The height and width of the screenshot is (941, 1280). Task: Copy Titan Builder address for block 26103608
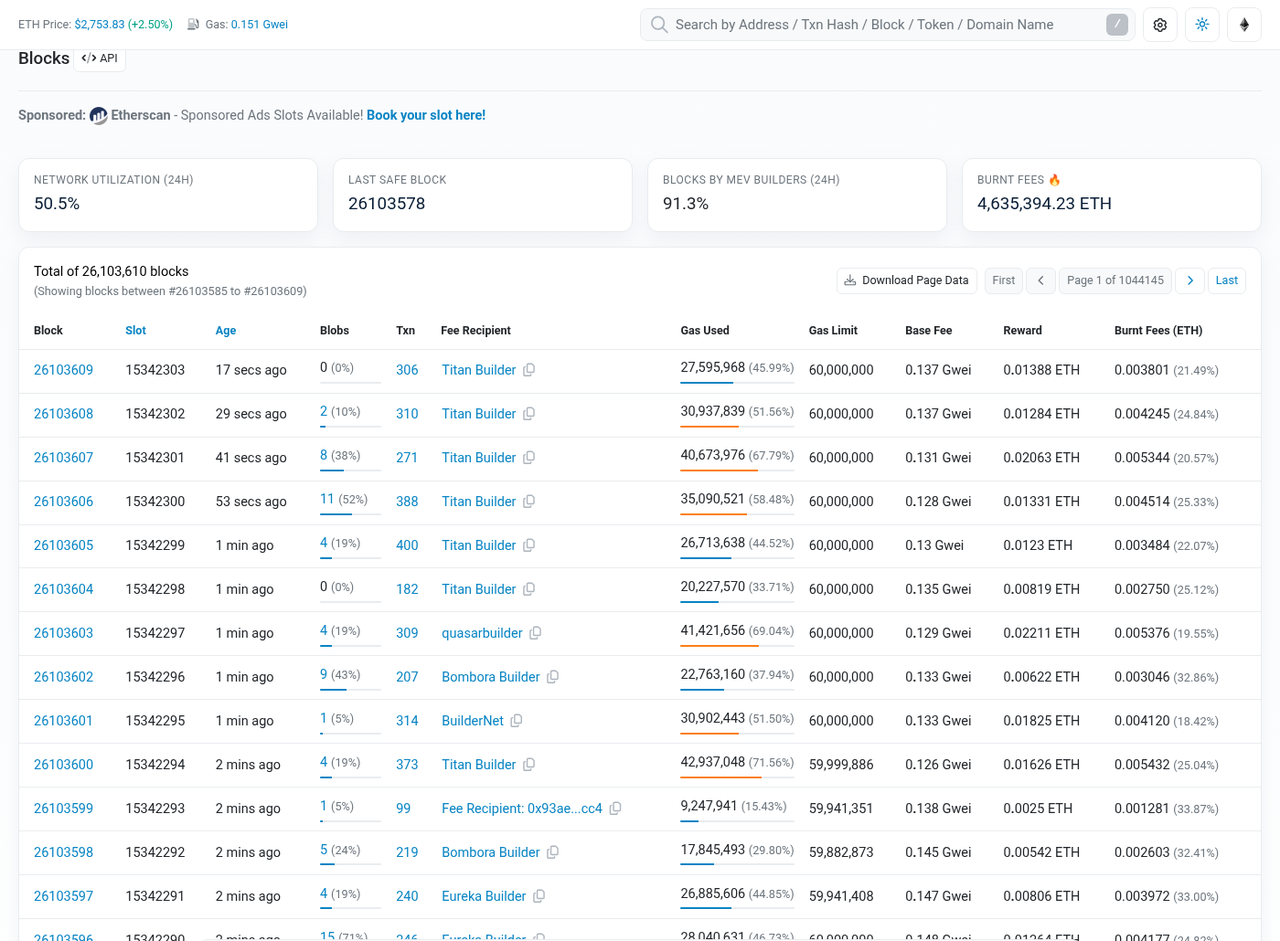tap(529, 414)
